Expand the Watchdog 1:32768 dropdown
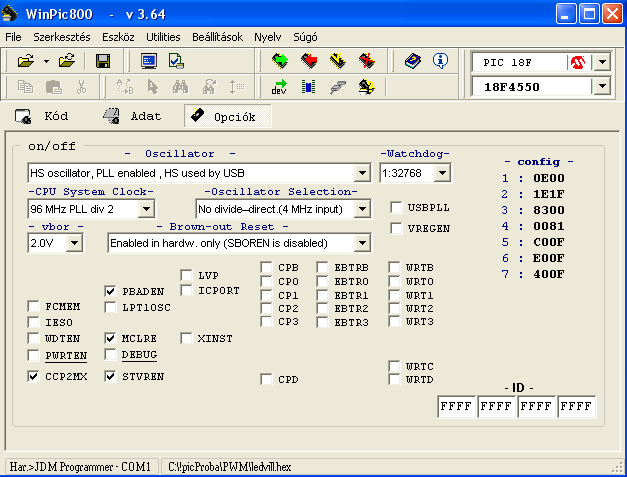627x477 pixels. tap(442, 173)
